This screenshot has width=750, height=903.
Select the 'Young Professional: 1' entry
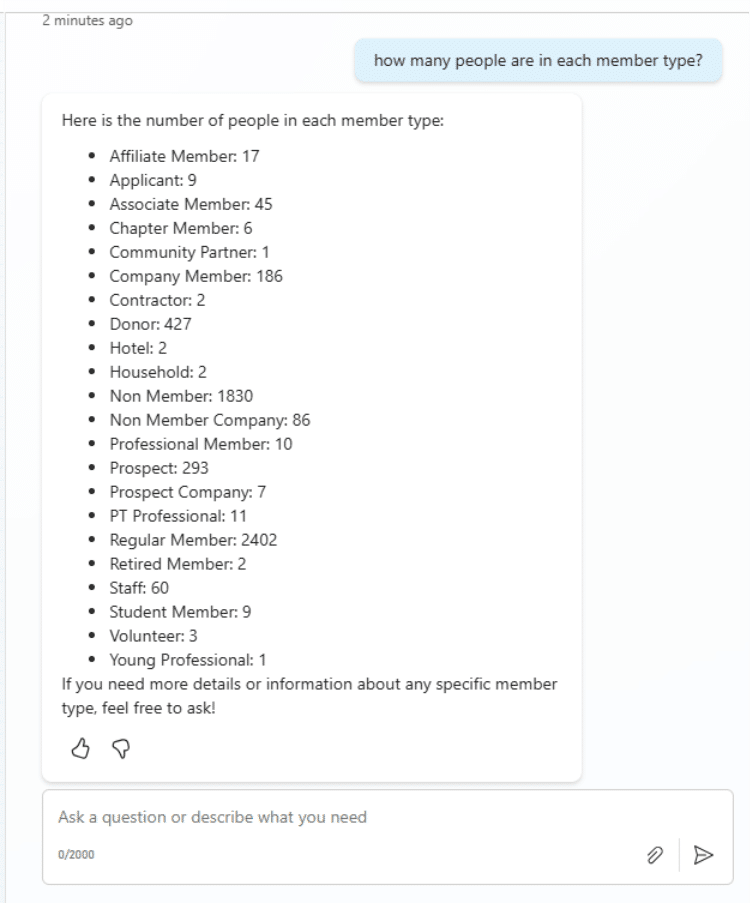188,660
